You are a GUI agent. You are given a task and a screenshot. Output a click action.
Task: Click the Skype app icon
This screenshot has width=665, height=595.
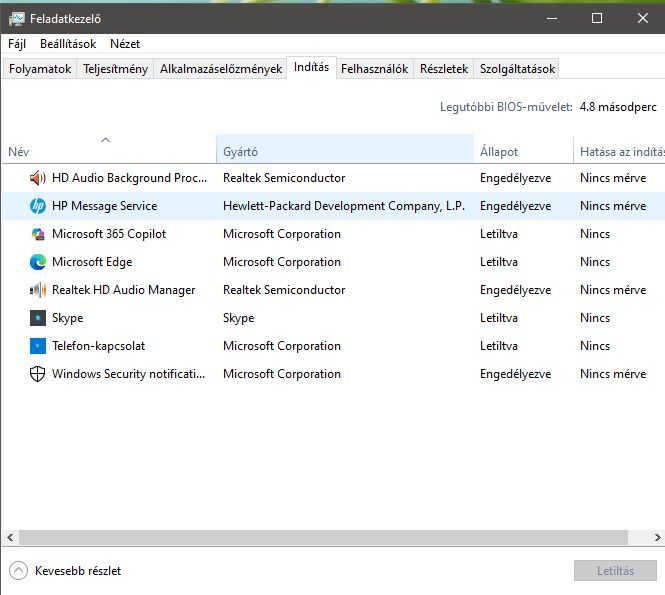click(38, 318)
